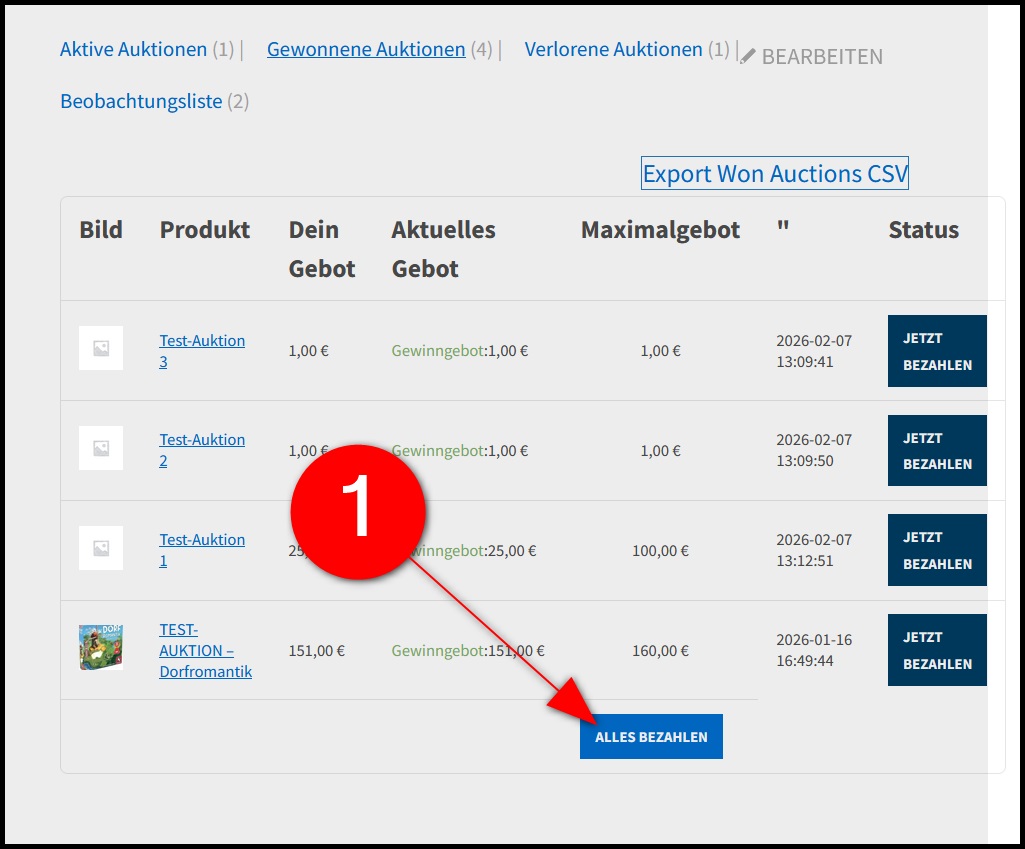Screen dimensions: 1025x849
Task: Click the Alles Bezahlen button
Action: click(x=651, y=737)
